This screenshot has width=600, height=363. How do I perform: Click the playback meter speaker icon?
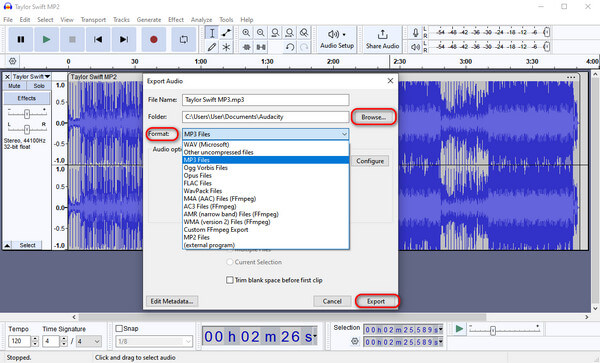coord(416,47)
